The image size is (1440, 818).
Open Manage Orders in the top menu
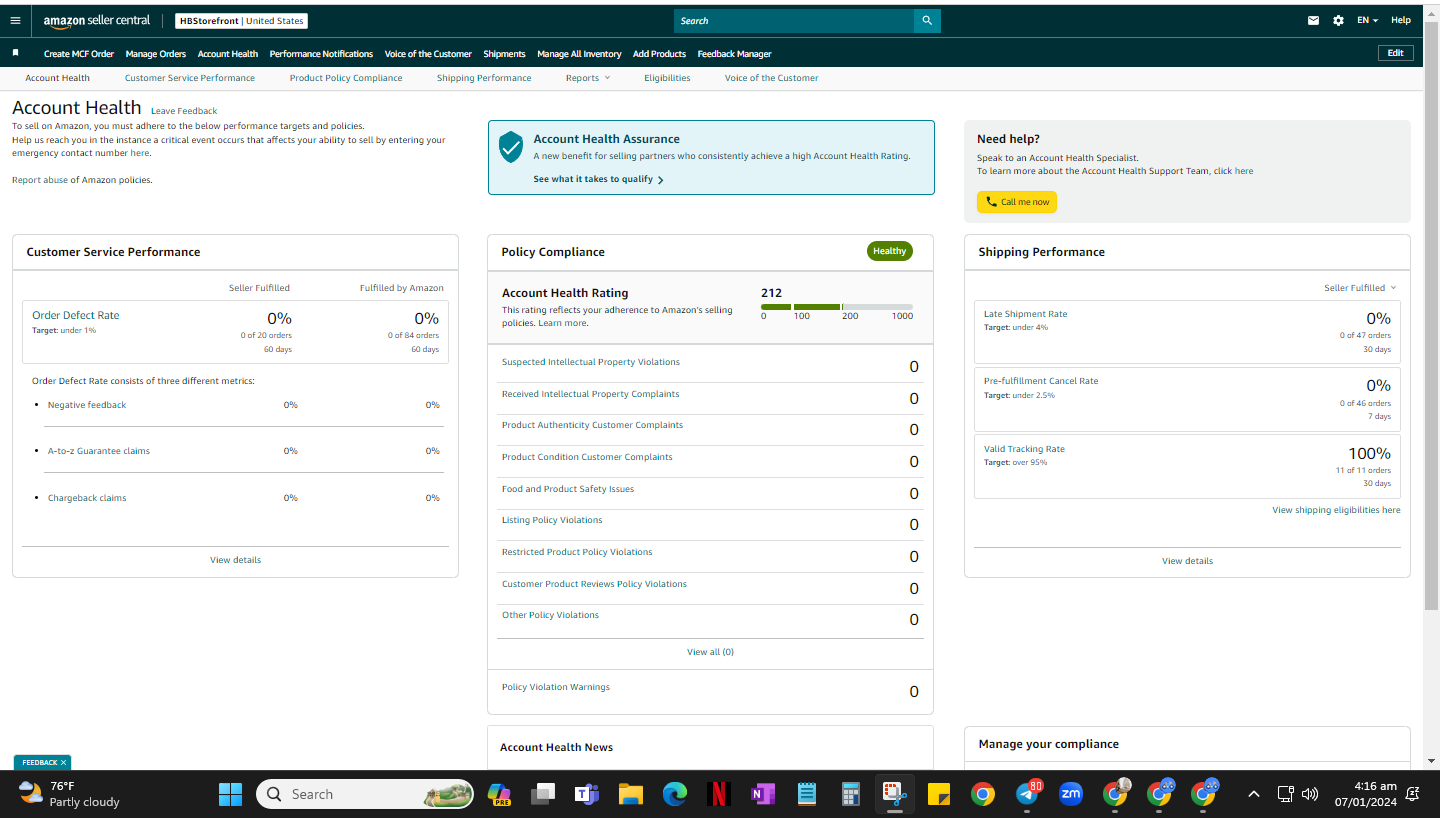point(156,54)
